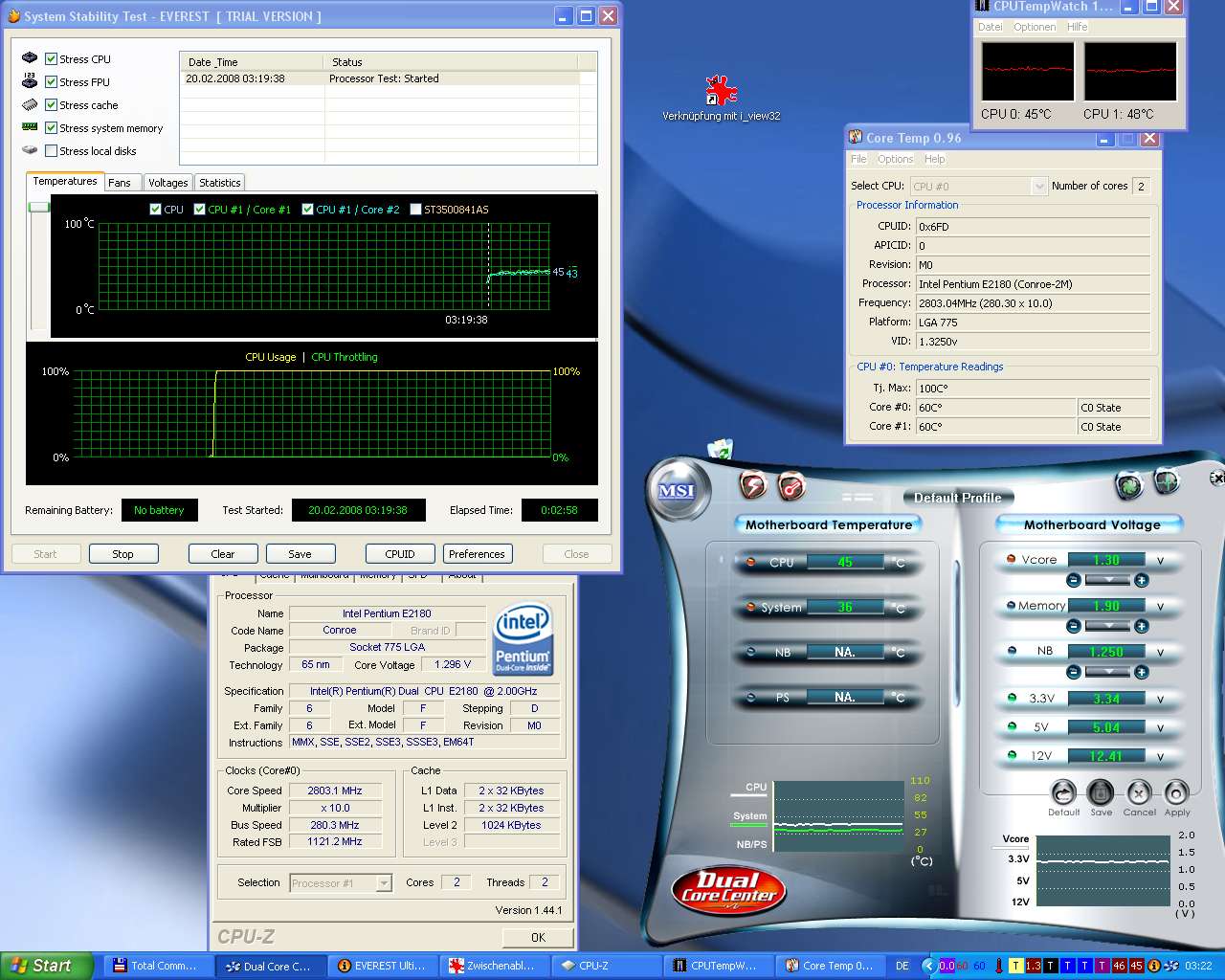Viewport: 1225px width, 980px height.
Task: Open the Options menu in Core Temp
Action: 896,159
